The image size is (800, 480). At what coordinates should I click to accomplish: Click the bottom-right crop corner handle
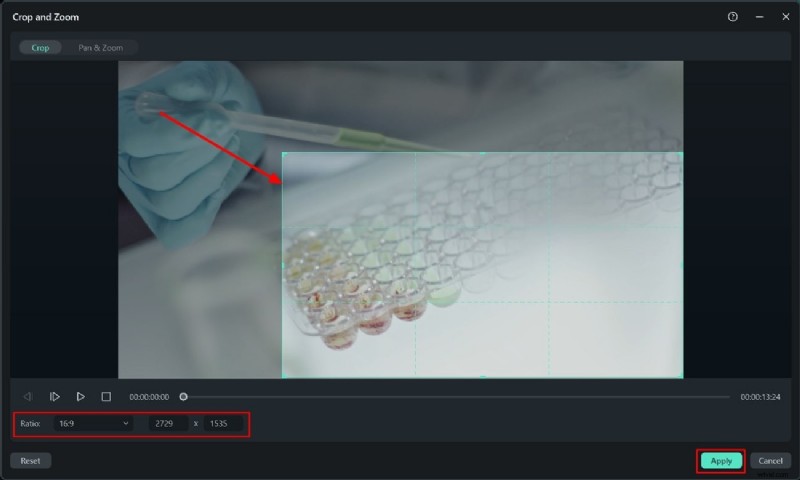pos(682,377)
